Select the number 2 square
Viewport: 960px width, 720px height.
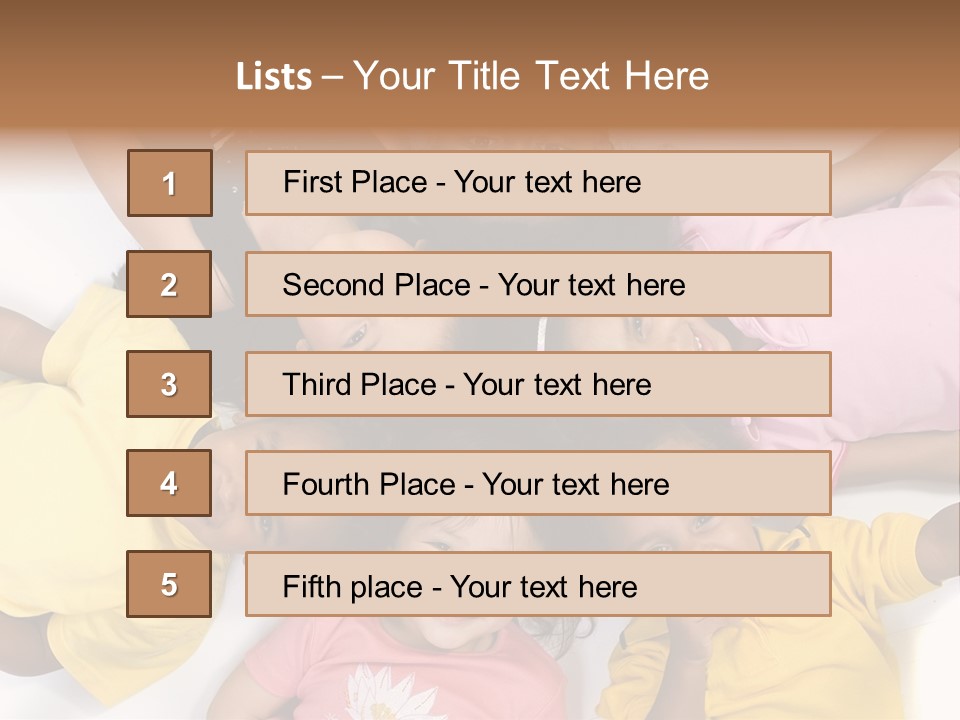[x=169, y=284]
